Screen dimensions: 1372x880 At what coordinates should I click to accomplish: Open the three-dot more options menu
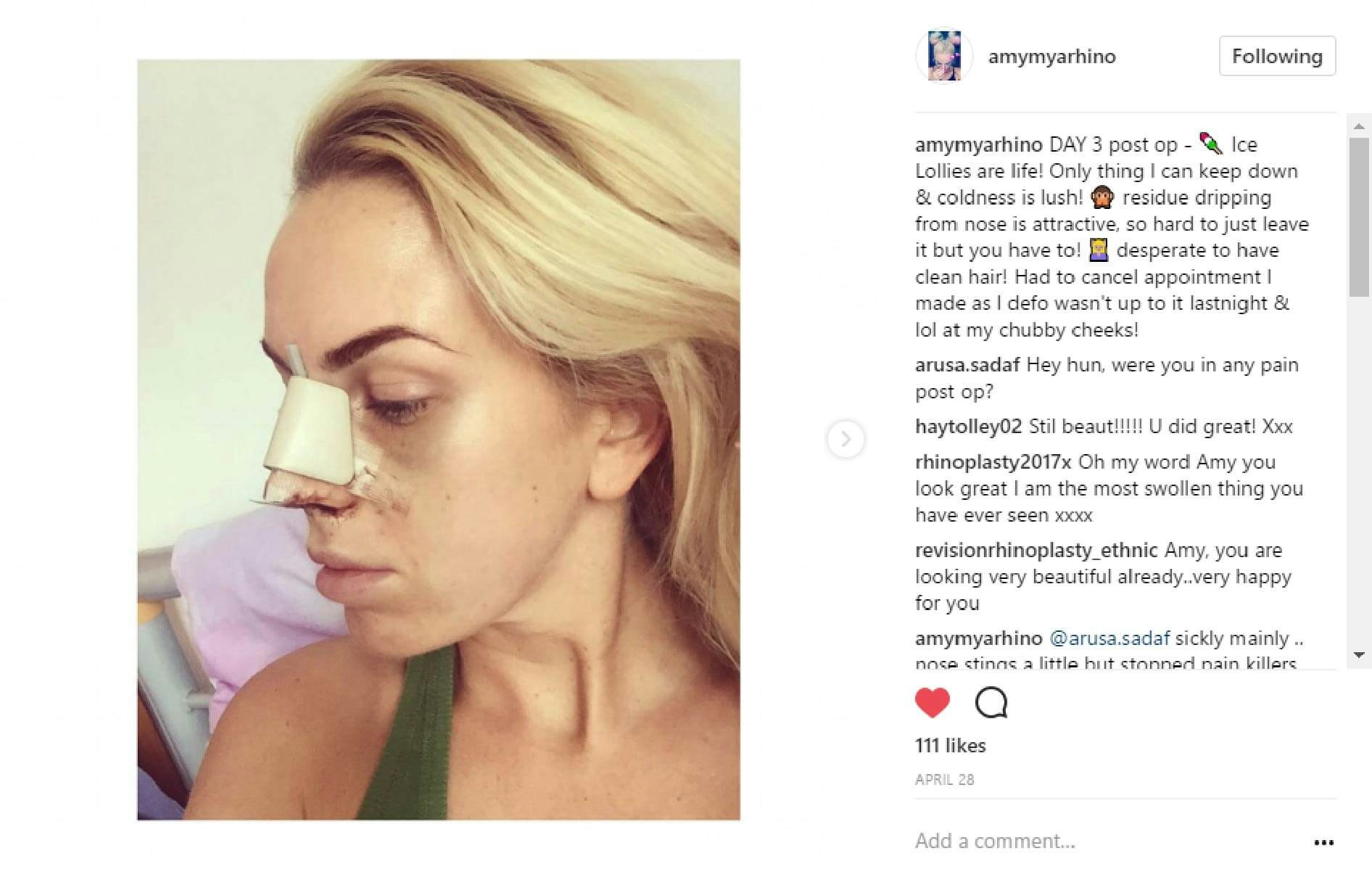pos(1323,842)
